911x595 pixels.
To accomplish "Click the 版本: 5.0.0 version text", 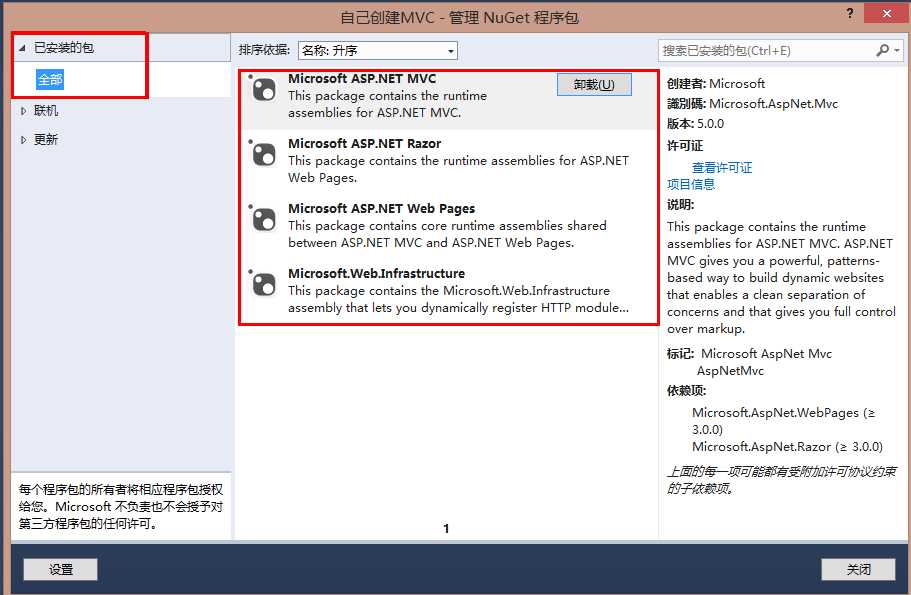I will coord(695,124).
